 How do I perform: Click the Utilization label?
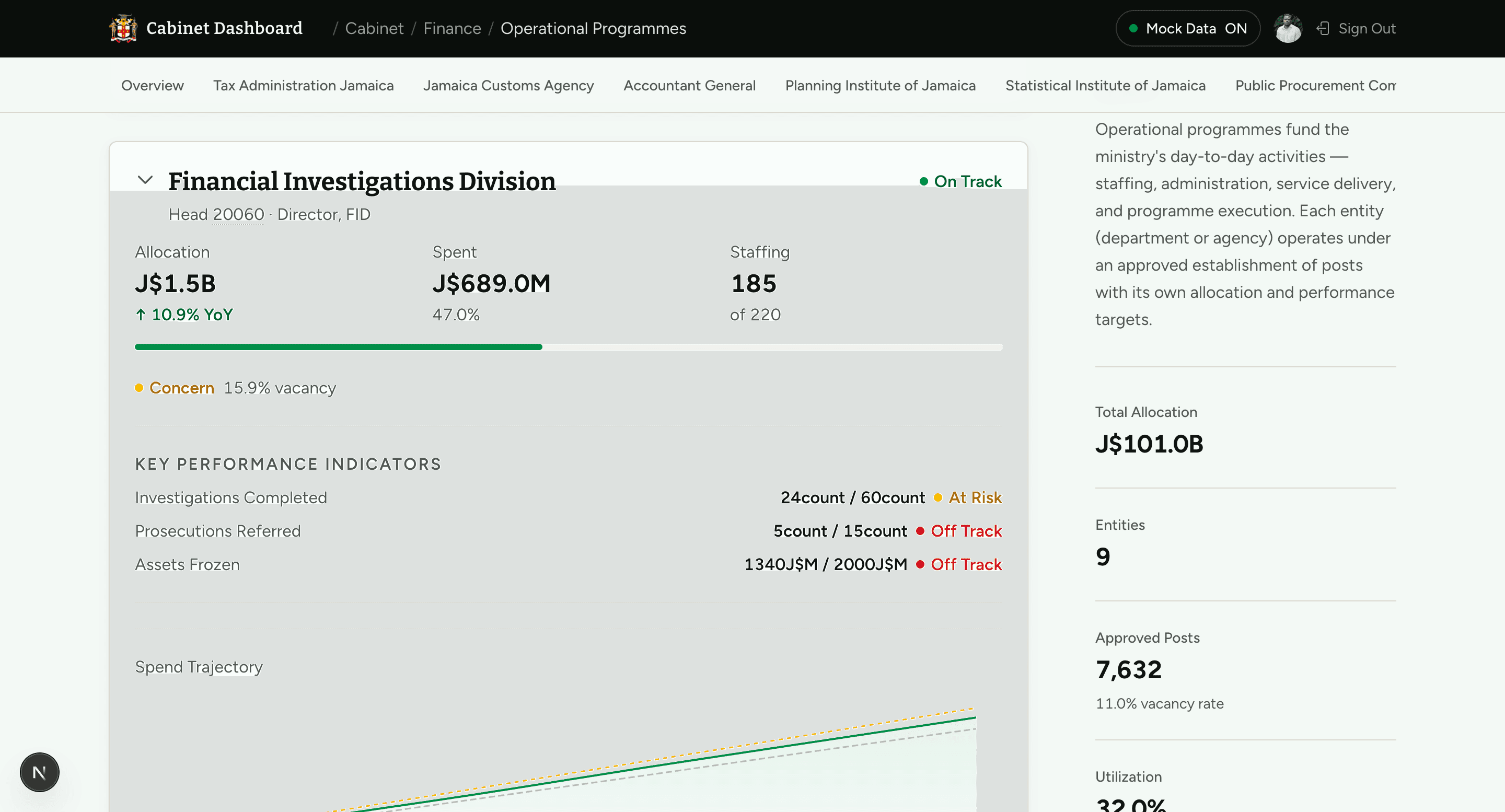point(1128,776)
